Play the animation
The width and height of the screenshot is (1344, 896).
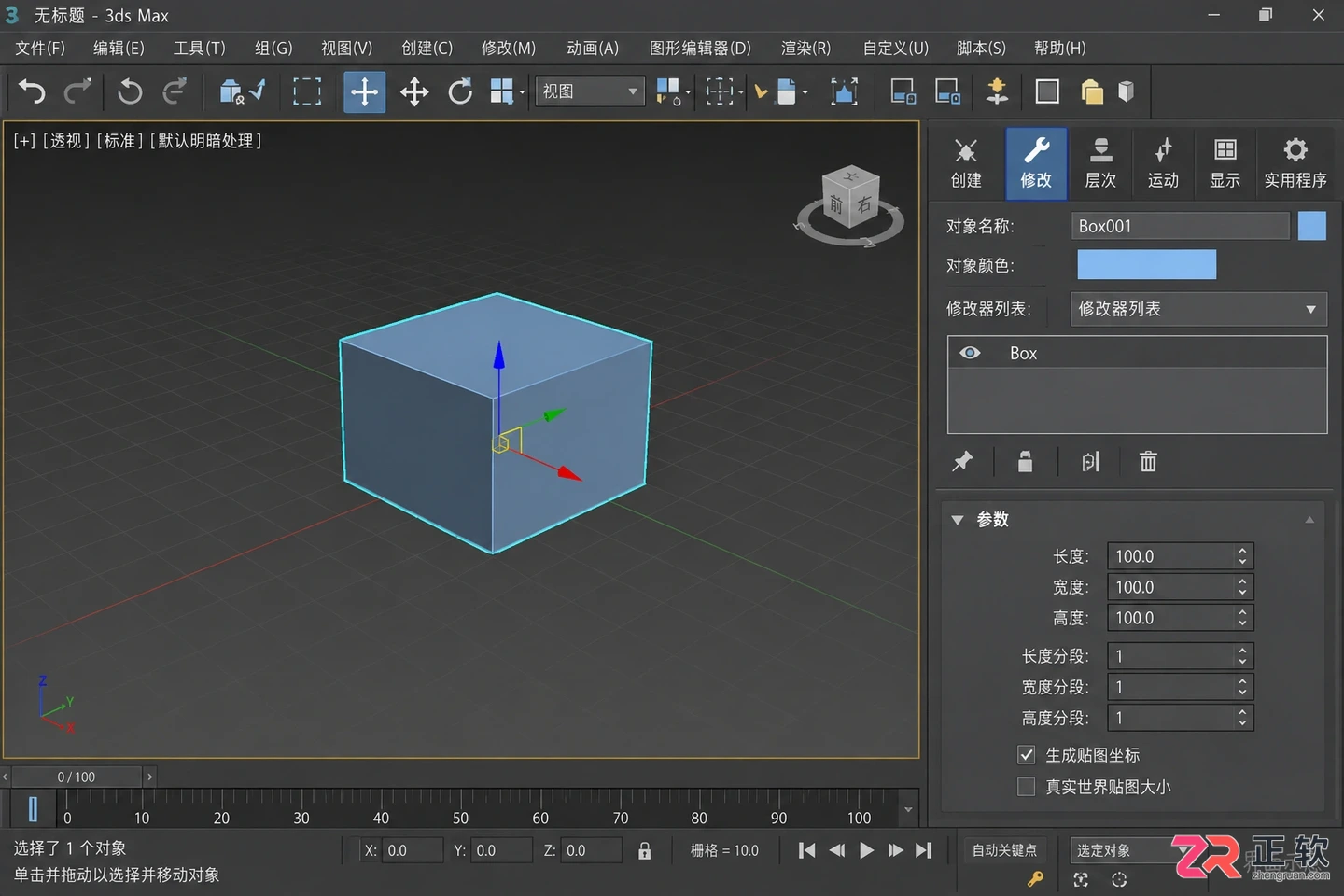click(x=866, y=850)
